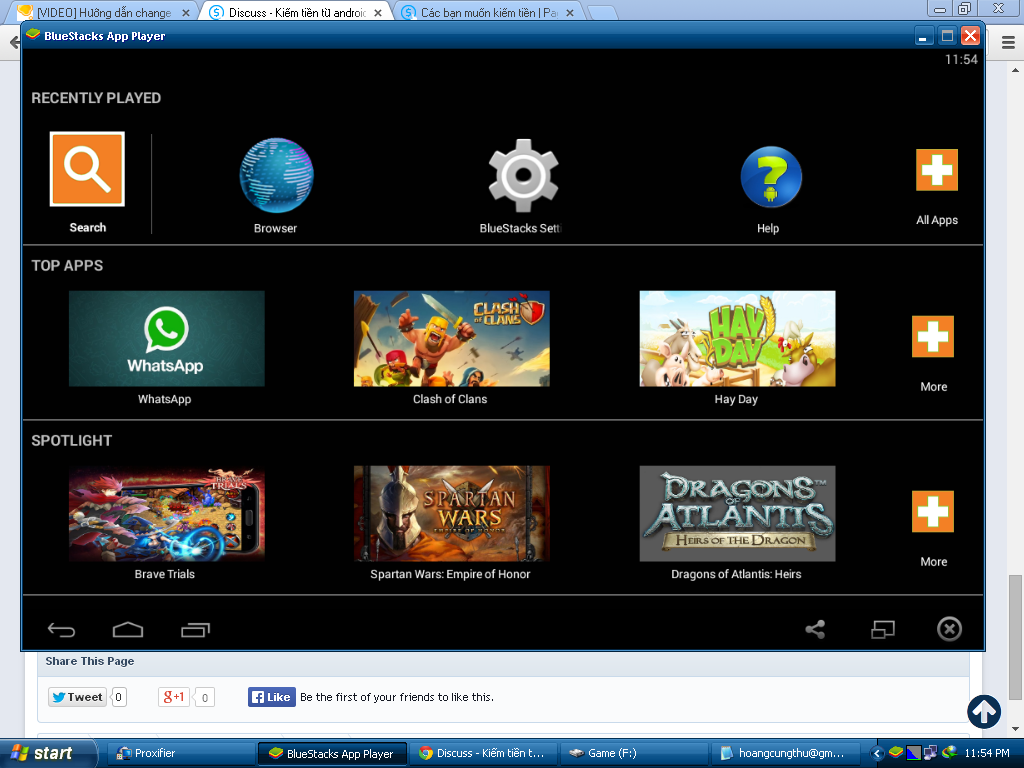
Task: Open All Apps orange plus icon
Action: click(x=936, y=170)
